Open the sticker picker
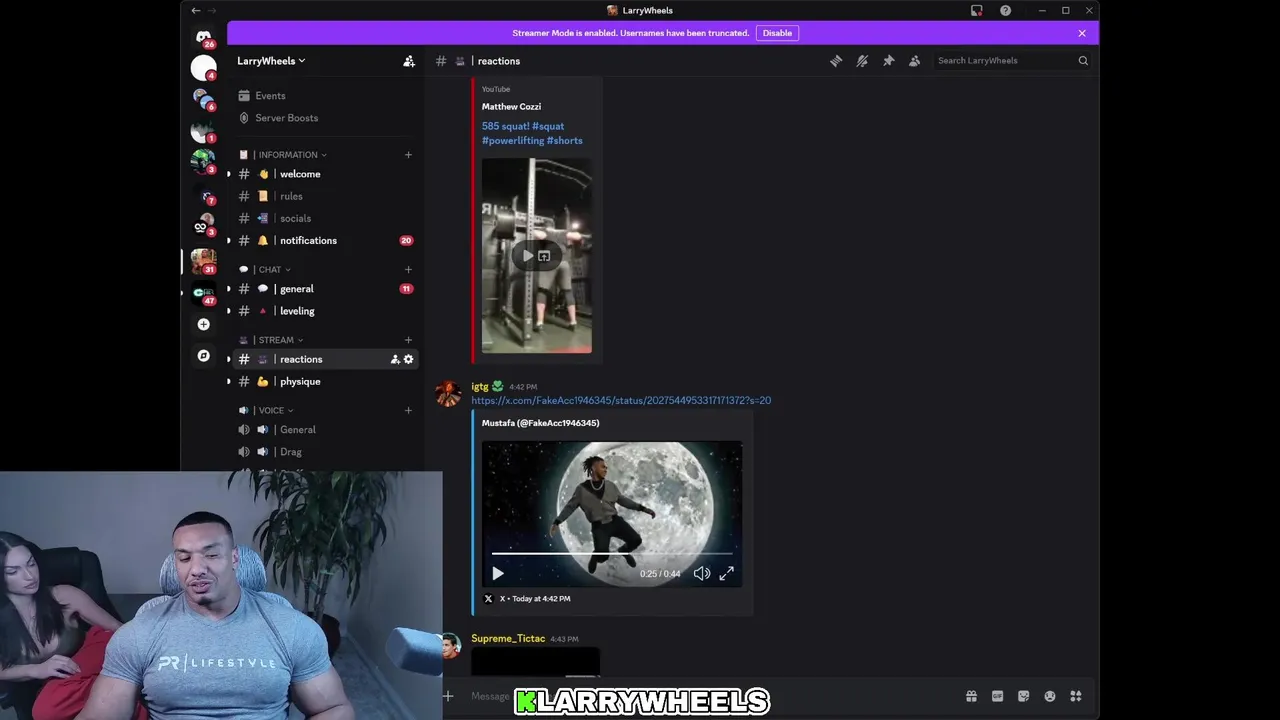Viewport: 1280px width, 720px height. click(x=1023, y=696)
